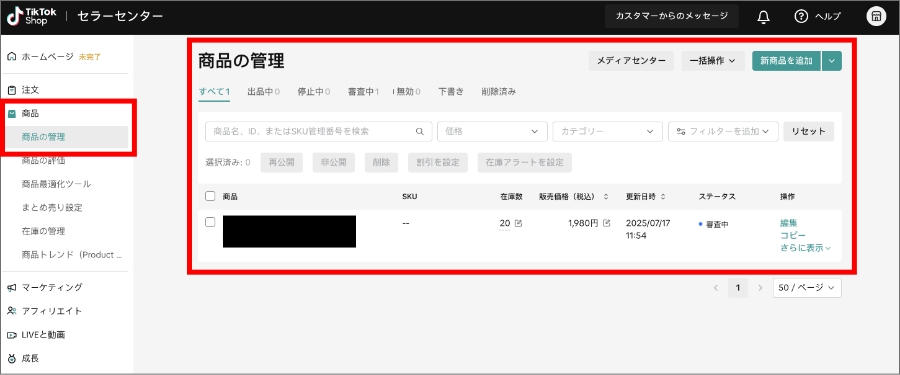
Task: Click the 成長 medal icon
Action: (x=12, y=358)
